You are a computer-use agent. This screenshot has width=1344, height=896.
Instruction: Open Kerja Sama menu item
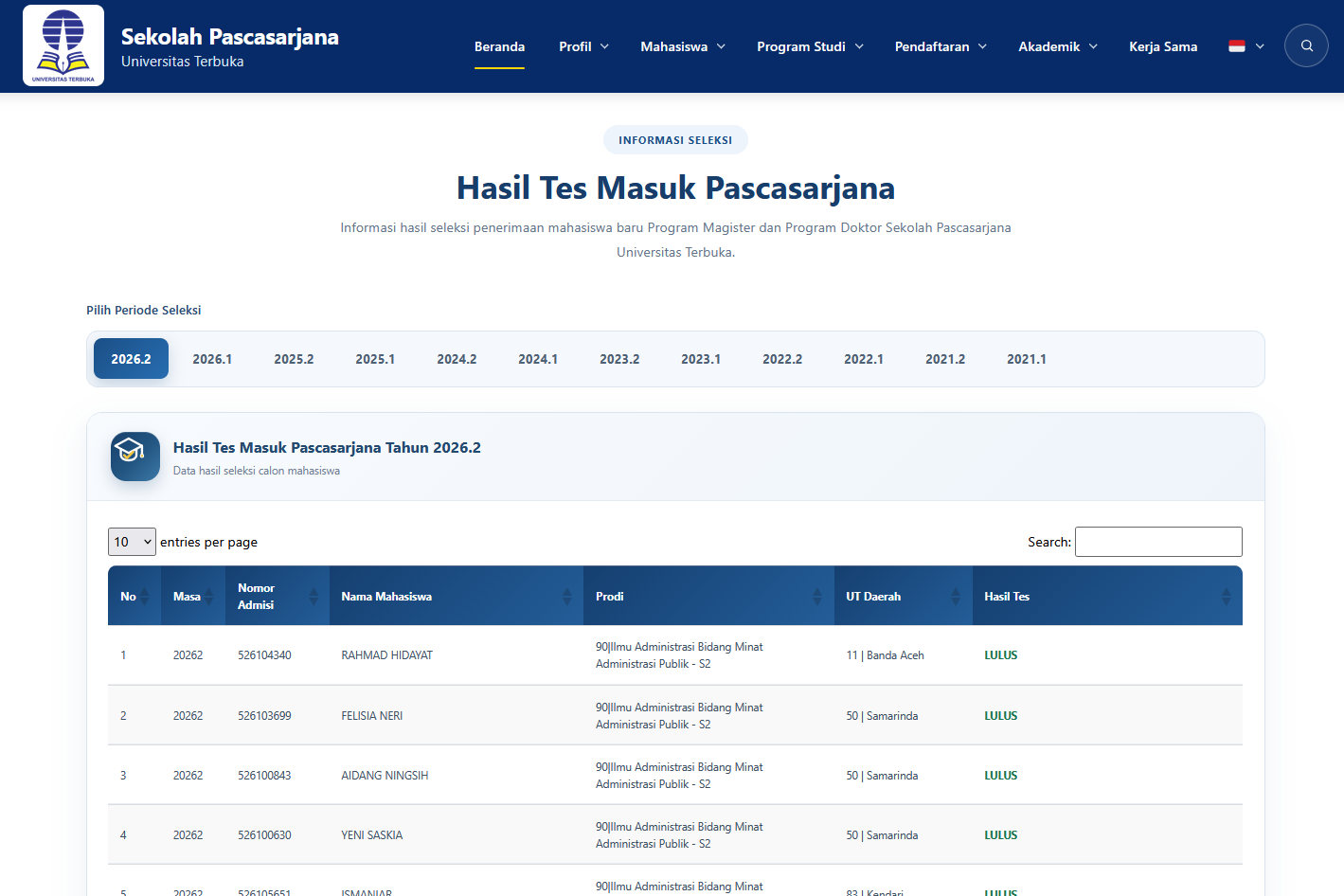(x=1163, y=46)
